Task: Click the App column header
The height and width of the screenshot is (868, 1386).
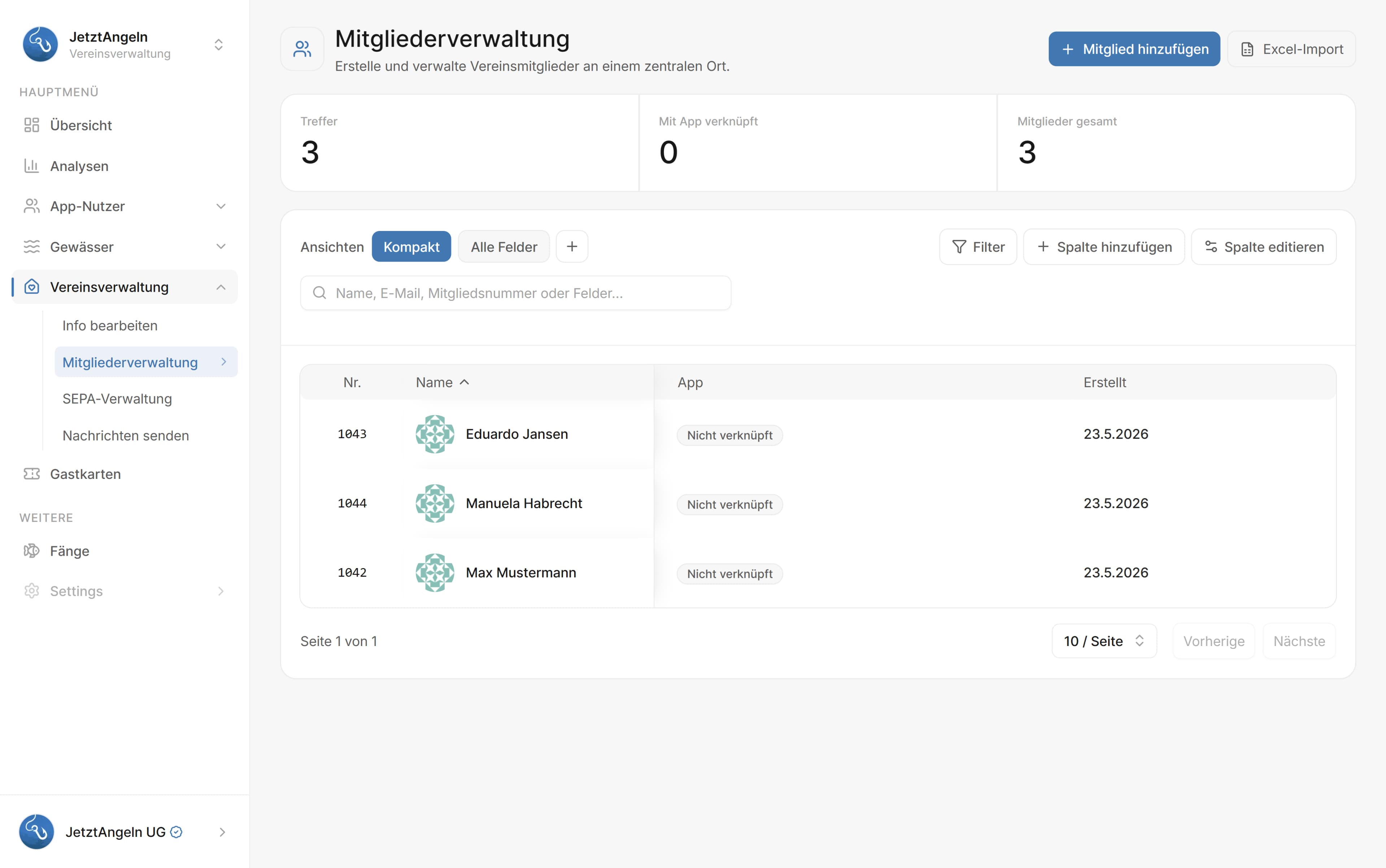Action: click(x=690, y=382)
